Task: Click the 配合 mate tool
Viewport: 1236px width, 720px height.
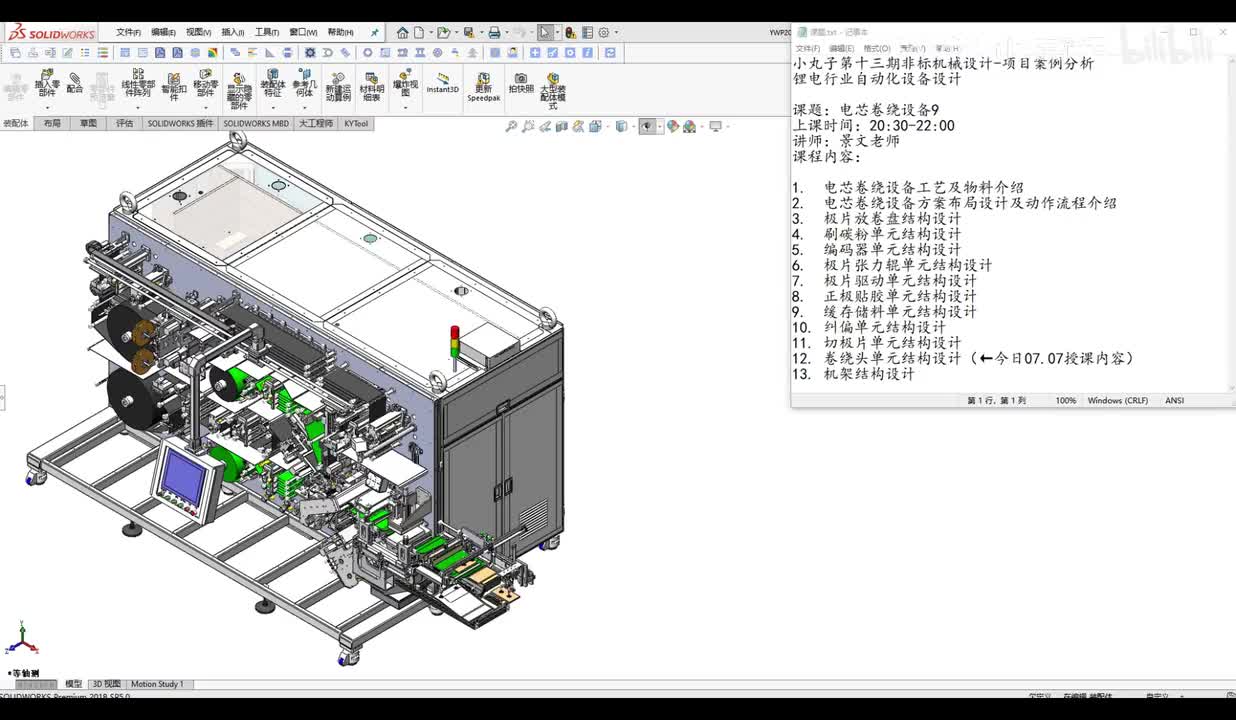Action: point(75,84)
